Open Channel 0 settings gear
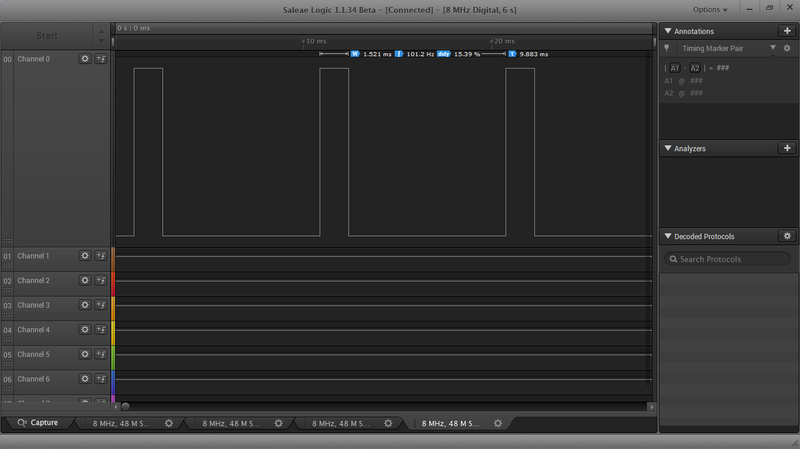 85,59
